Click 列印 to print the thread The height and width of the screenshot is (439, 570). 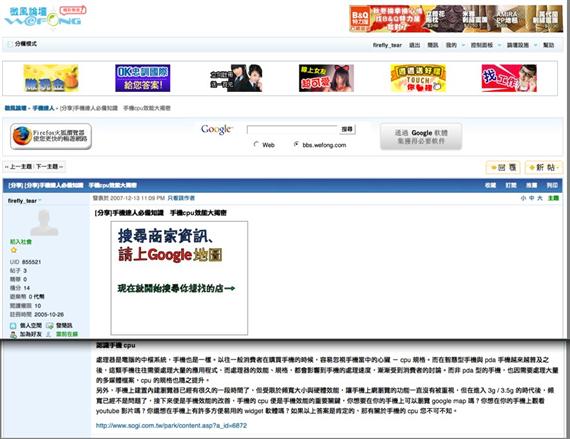point(552,185)
